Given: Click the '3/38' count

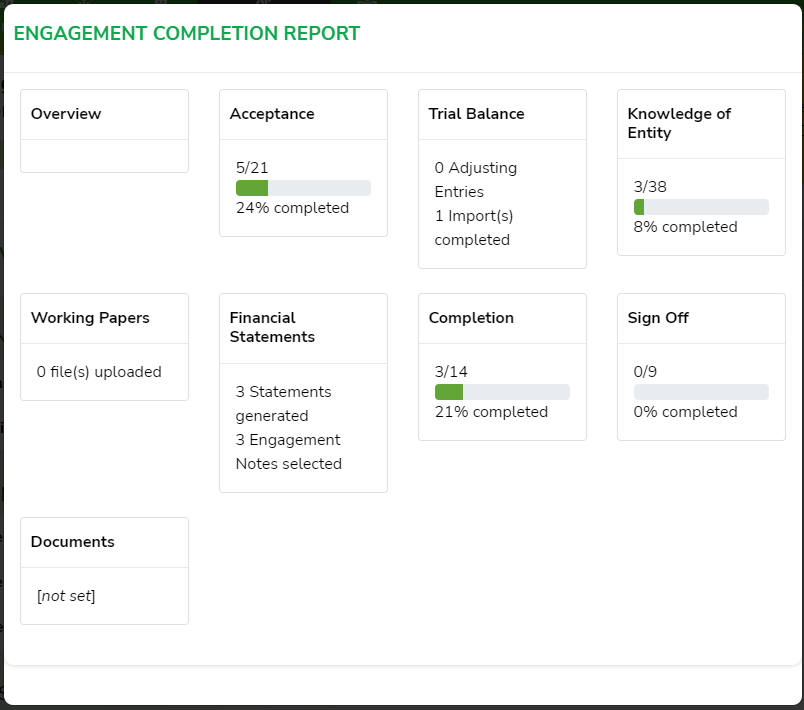Looking at the screenshot, I should (650, 187).
